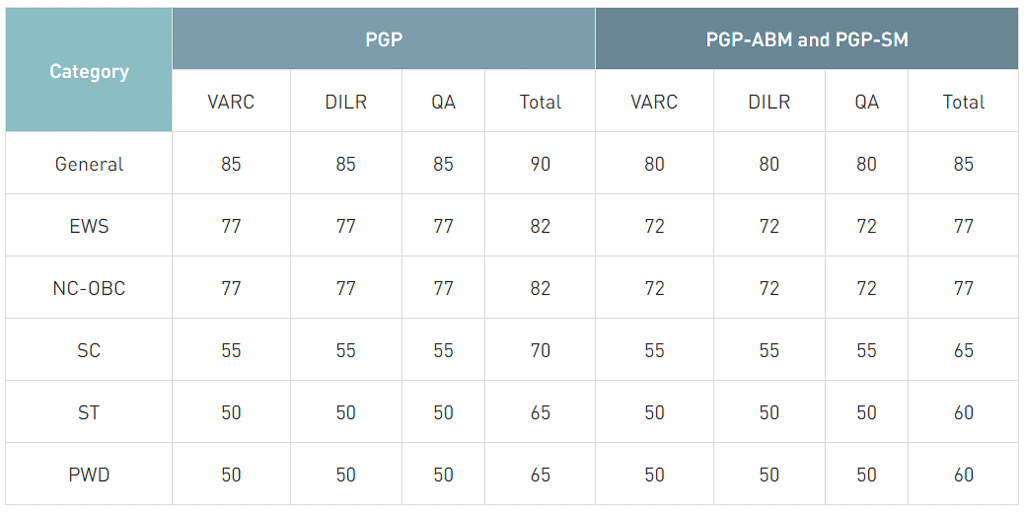1024x513 pixels.
Task: Select the DILR column header under PGP
Action: click(346, 102)
